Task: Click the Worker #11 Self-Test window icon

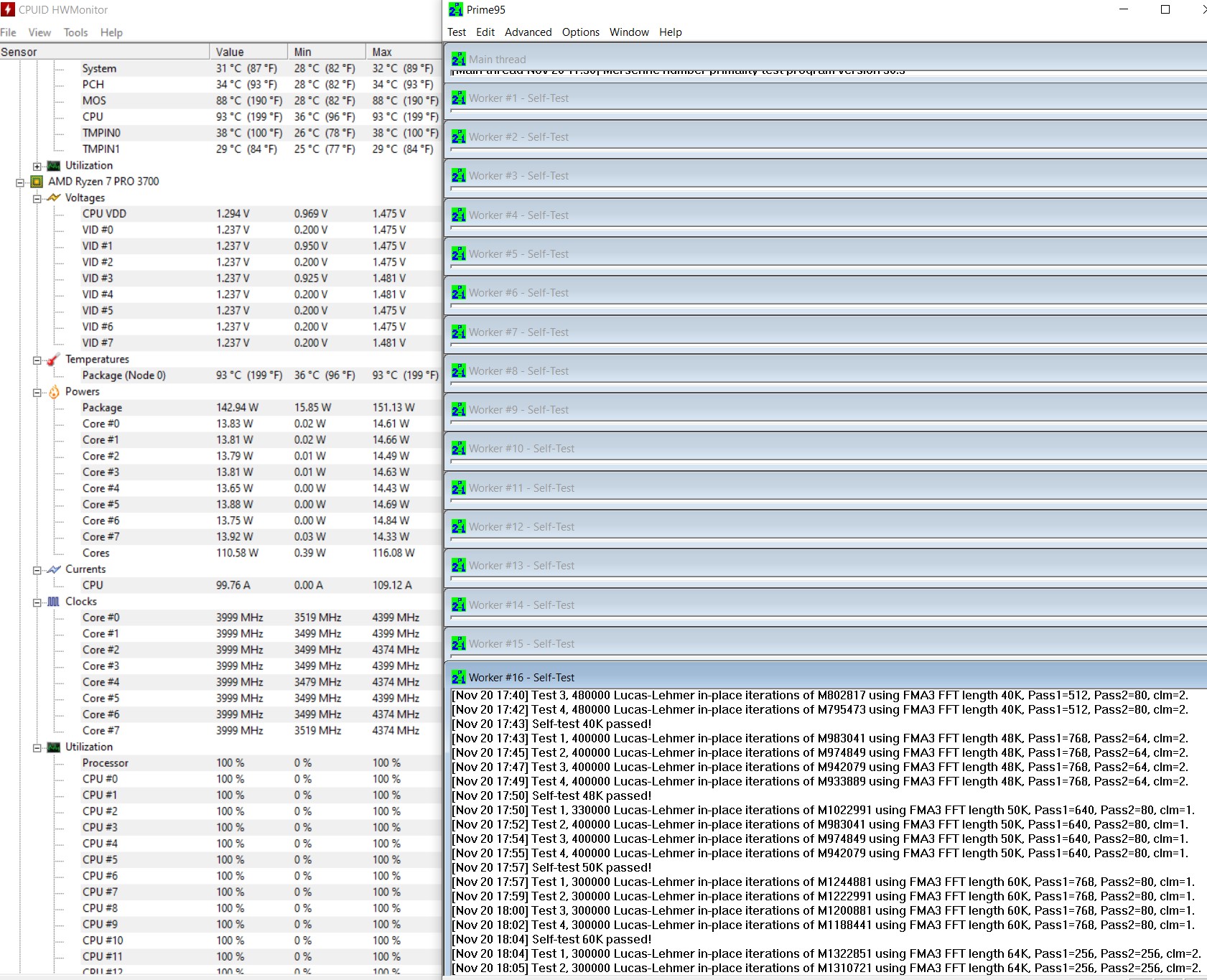Action: click(x=459, y=487)
